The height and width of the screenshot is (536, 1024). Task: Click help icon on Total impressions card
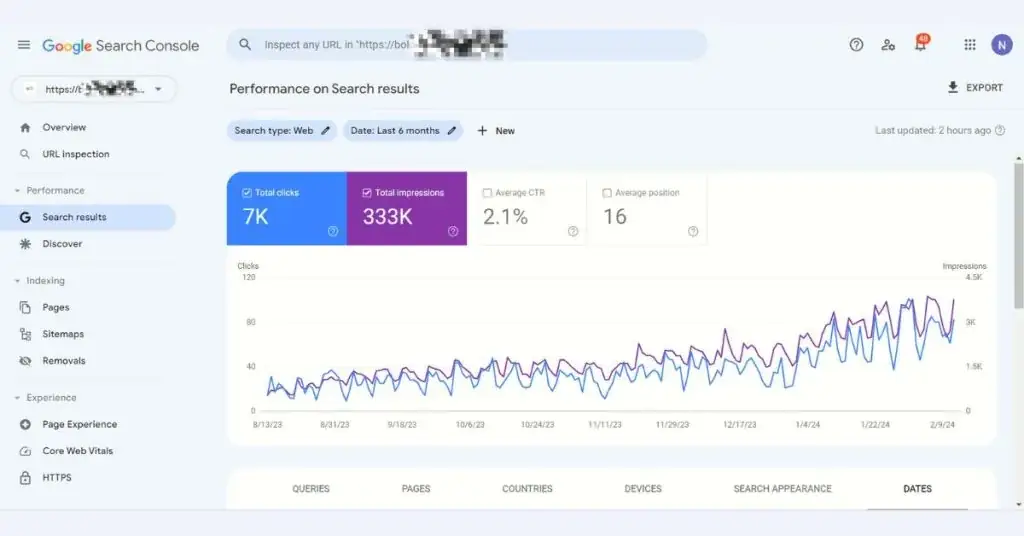pos(453,231)
